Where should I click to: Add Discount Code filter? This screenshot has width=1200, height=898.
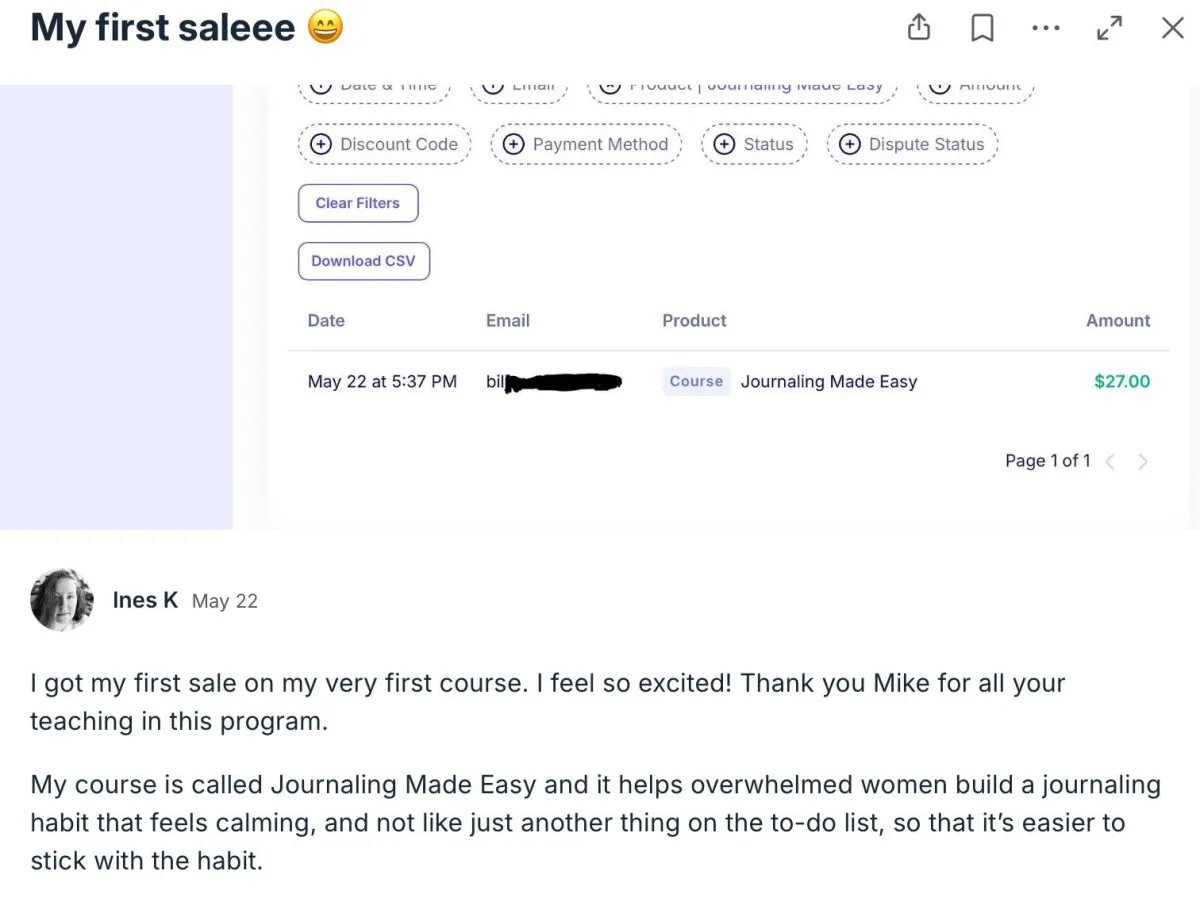coord(385,144)
